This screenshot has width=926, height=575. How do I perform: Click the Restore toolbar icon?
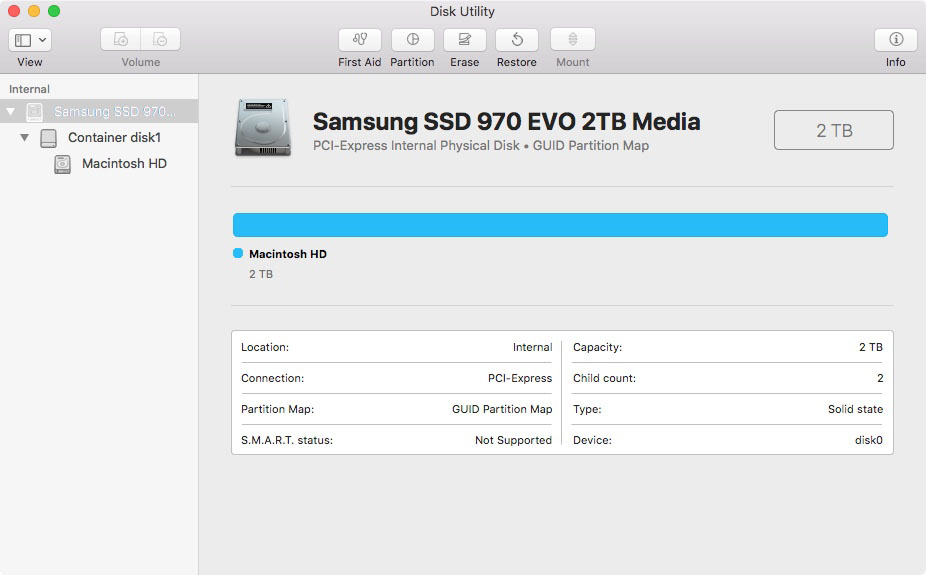517,40
